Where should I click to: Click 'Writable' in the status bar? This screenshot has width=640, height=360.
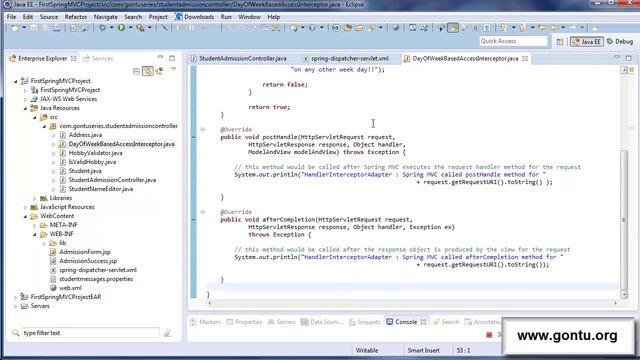(367, 350)
